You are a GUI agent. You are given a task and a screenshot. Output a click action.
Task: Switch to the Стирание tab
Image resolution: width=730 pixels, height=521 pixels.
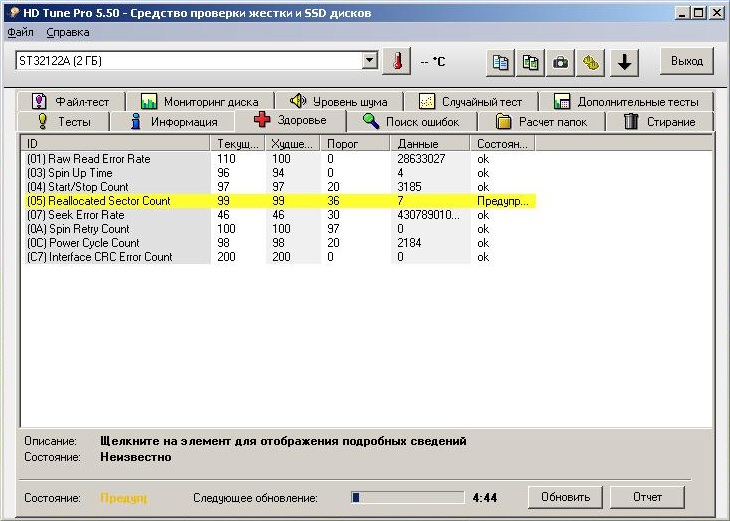(x=660, y=122)
